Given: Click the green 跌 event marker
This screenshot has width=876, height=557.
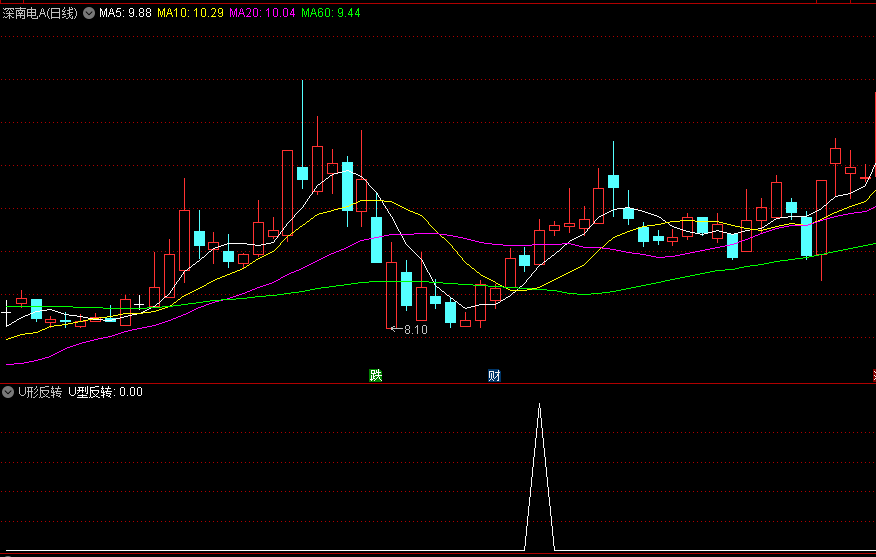Looking at the screenshot, I should 375,376.
